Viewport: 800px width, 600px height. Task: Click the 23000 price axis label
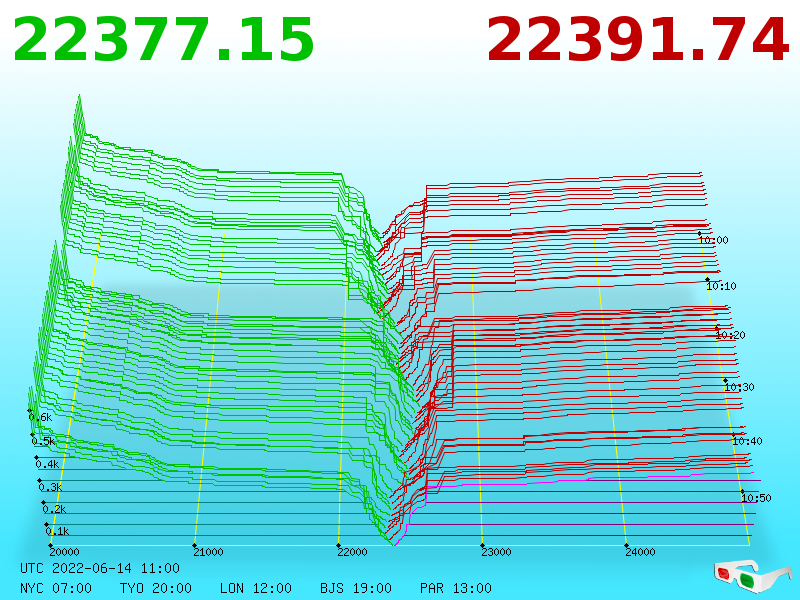click(496, 552)
